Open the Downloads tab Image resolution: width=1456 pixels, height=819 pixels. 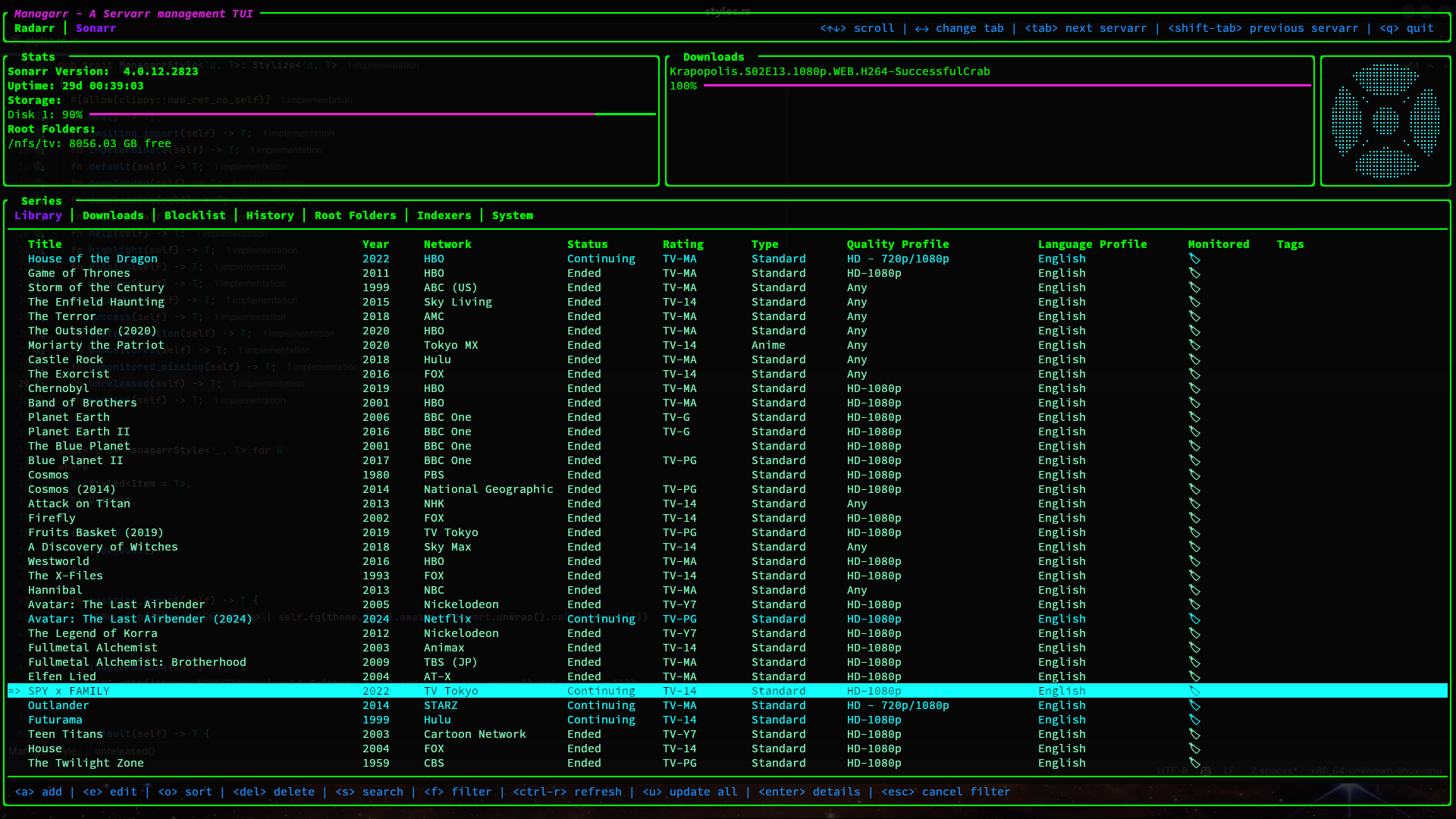[x=113, y=215]
